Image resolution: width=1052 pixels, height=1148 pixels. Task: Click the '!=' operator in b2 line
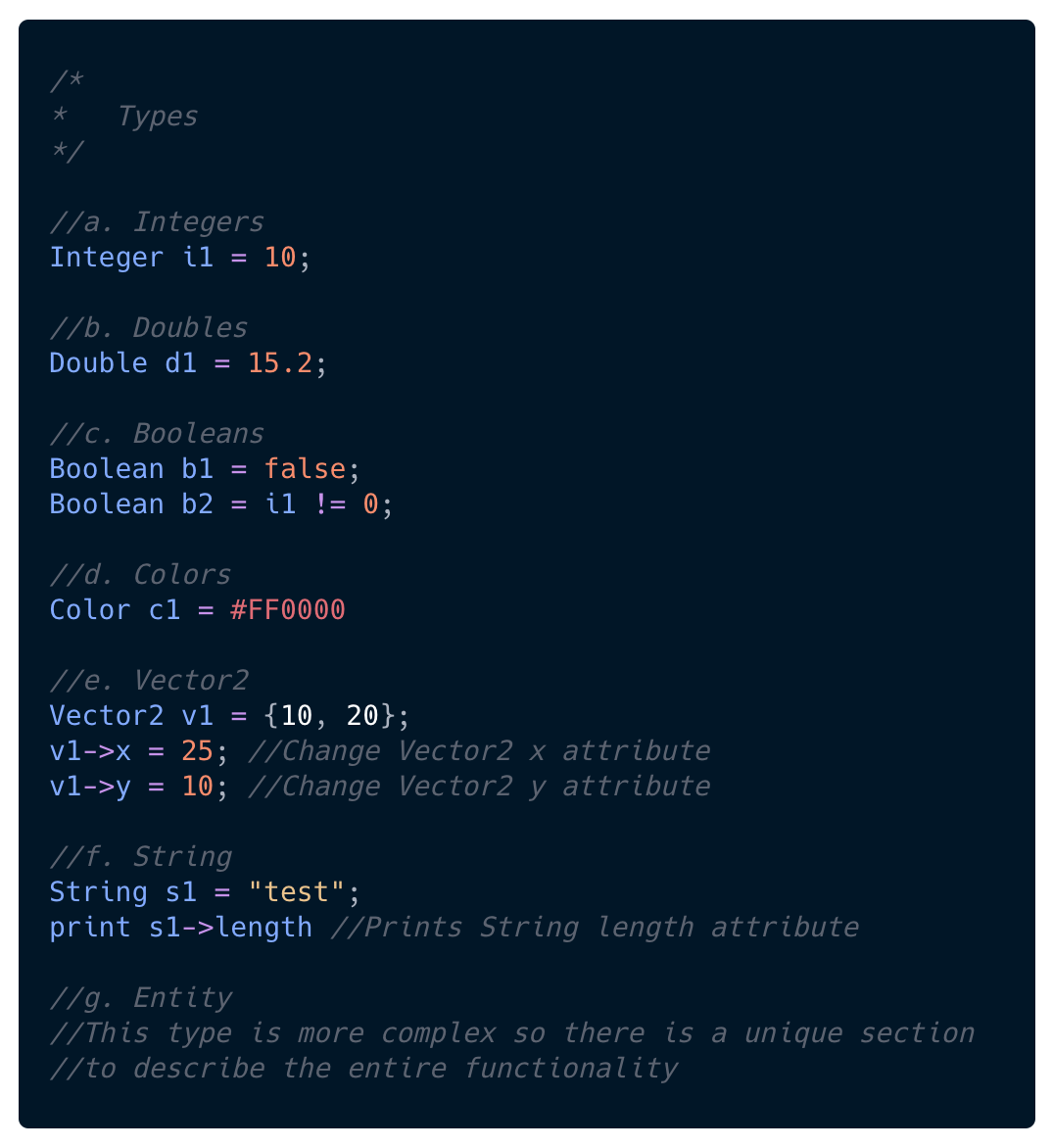330,504
